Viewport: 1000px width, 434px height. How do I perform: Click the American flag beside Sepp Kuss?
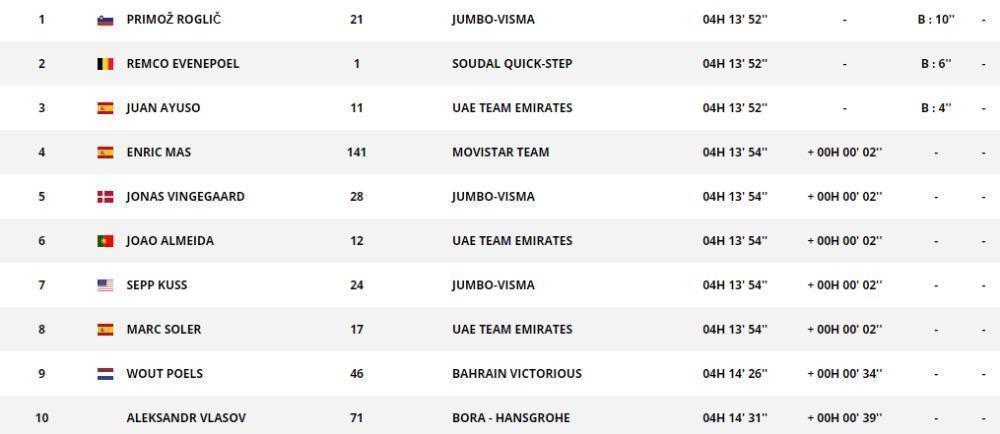pos(105,286)
